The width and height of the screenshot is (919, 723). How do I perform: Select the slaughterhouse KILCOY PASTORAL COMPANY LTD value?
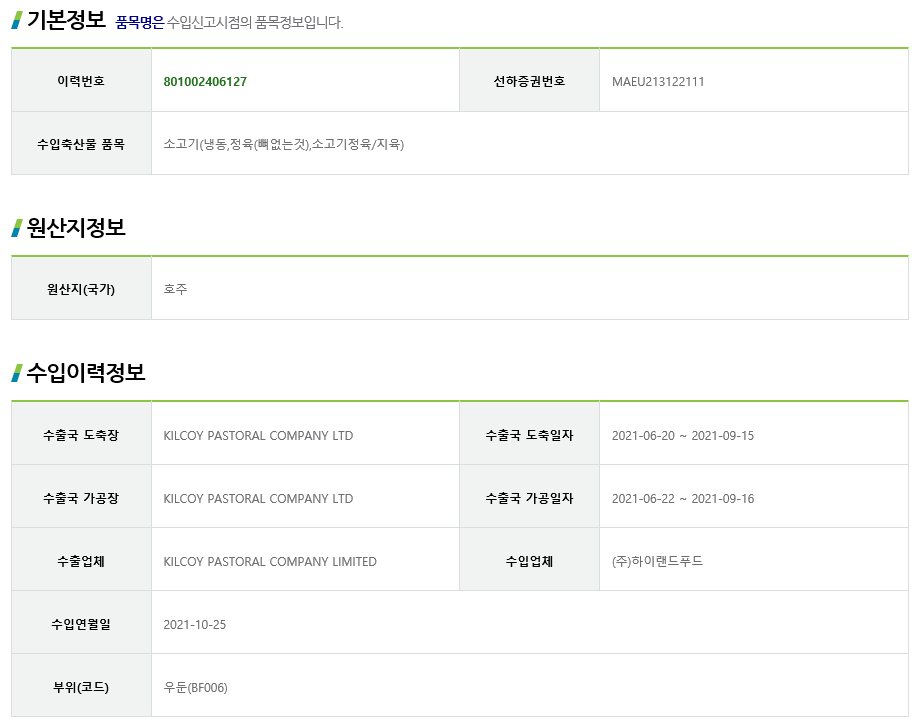(258, 435)
